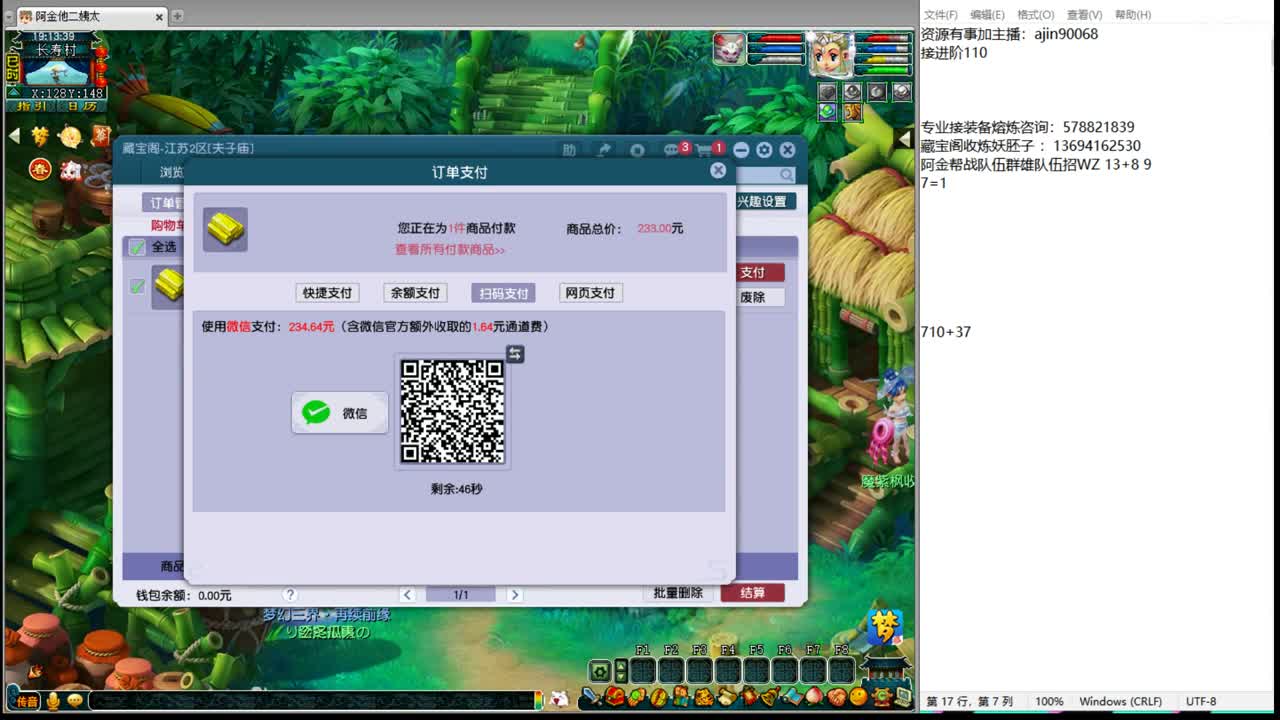Click the green gem buff icon

pos(827,112)
